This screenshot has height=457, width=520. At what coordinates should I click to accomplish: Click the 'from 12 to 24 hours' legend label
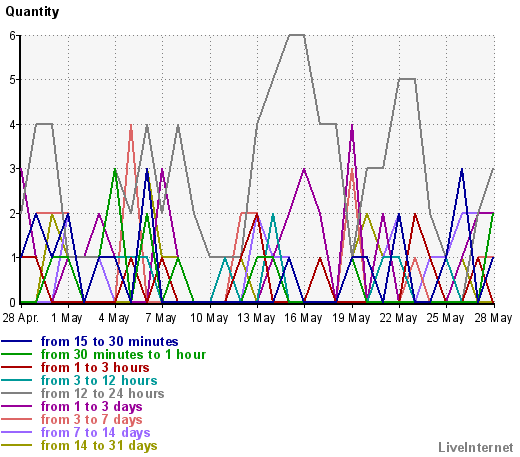[103, 393]
